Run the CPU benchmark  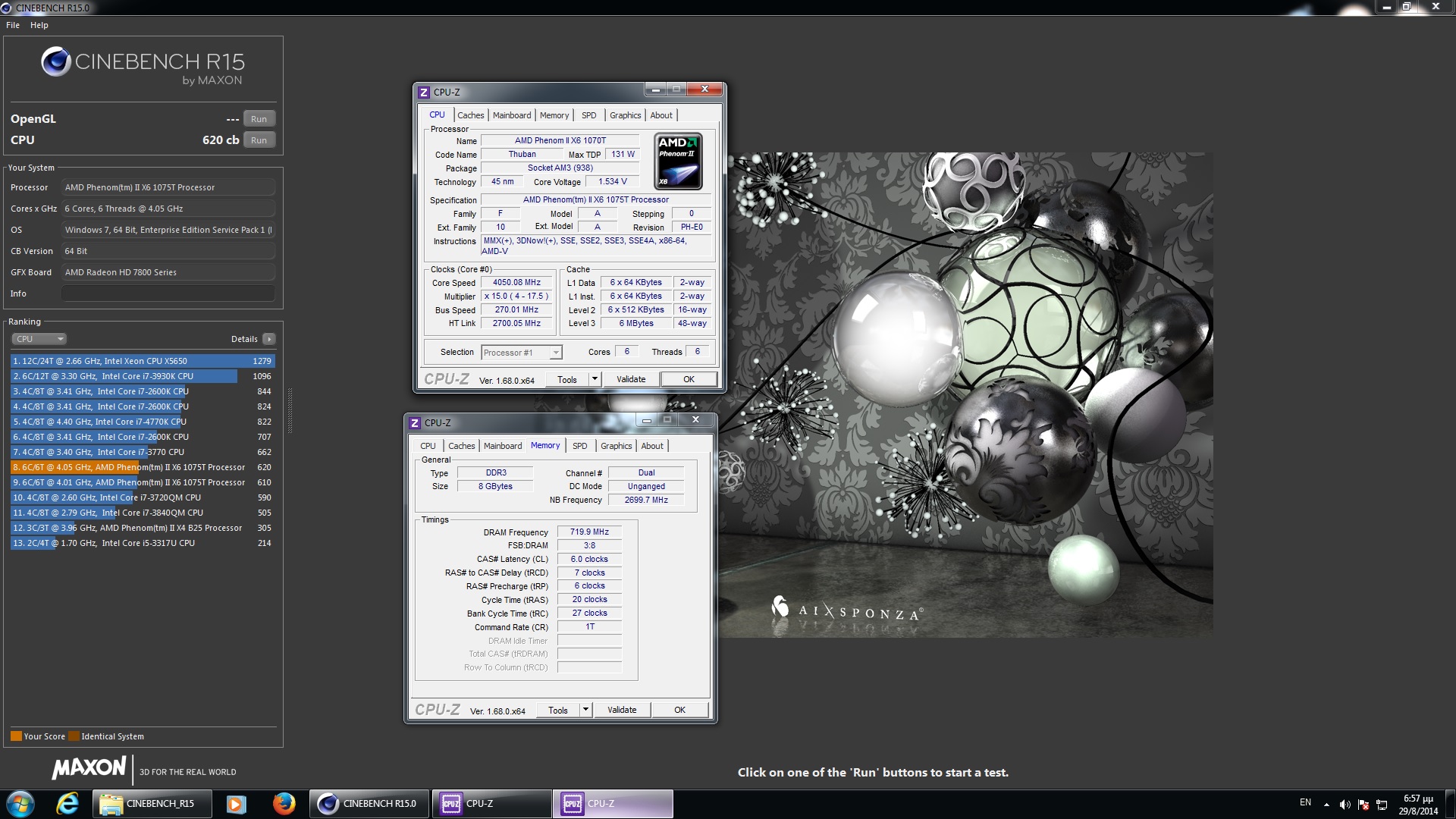coord(259,140)
